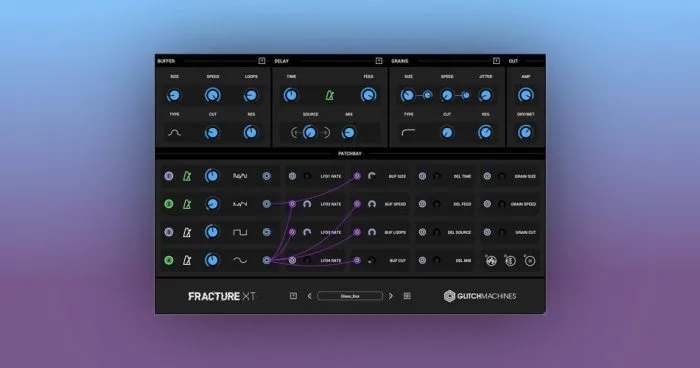
Task: Click the LFO 4 output jack
Action: (x=267, y=260)
